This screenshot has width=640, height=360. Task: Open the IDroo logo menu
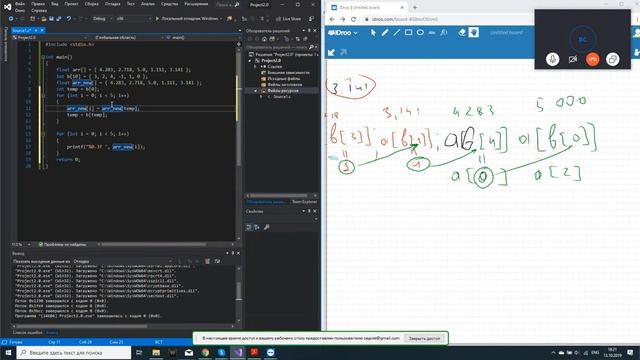pyautogui.click(x=343, y=33)
